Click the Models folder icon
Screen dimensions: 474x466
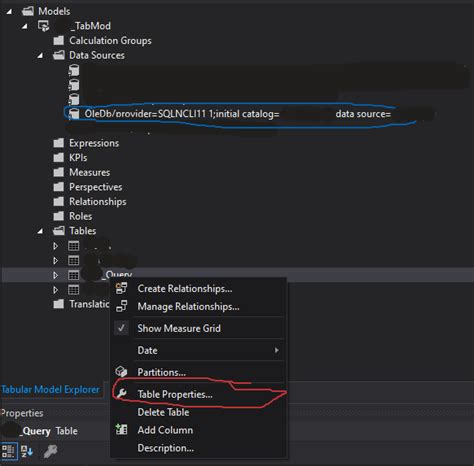[28, 11]
